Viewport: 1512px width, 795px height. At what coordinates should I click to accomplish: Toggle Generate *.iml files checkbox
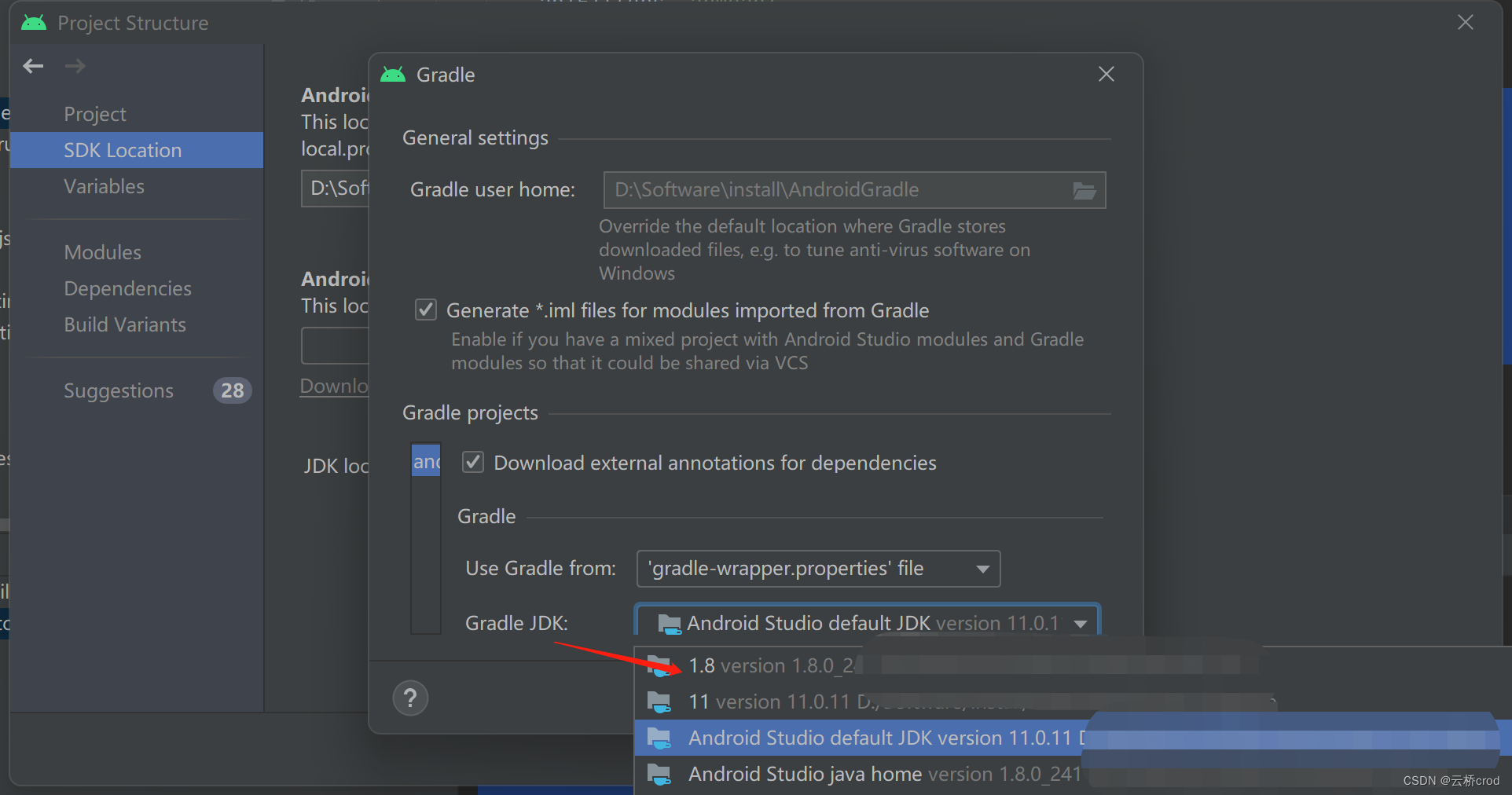[426, 310]
